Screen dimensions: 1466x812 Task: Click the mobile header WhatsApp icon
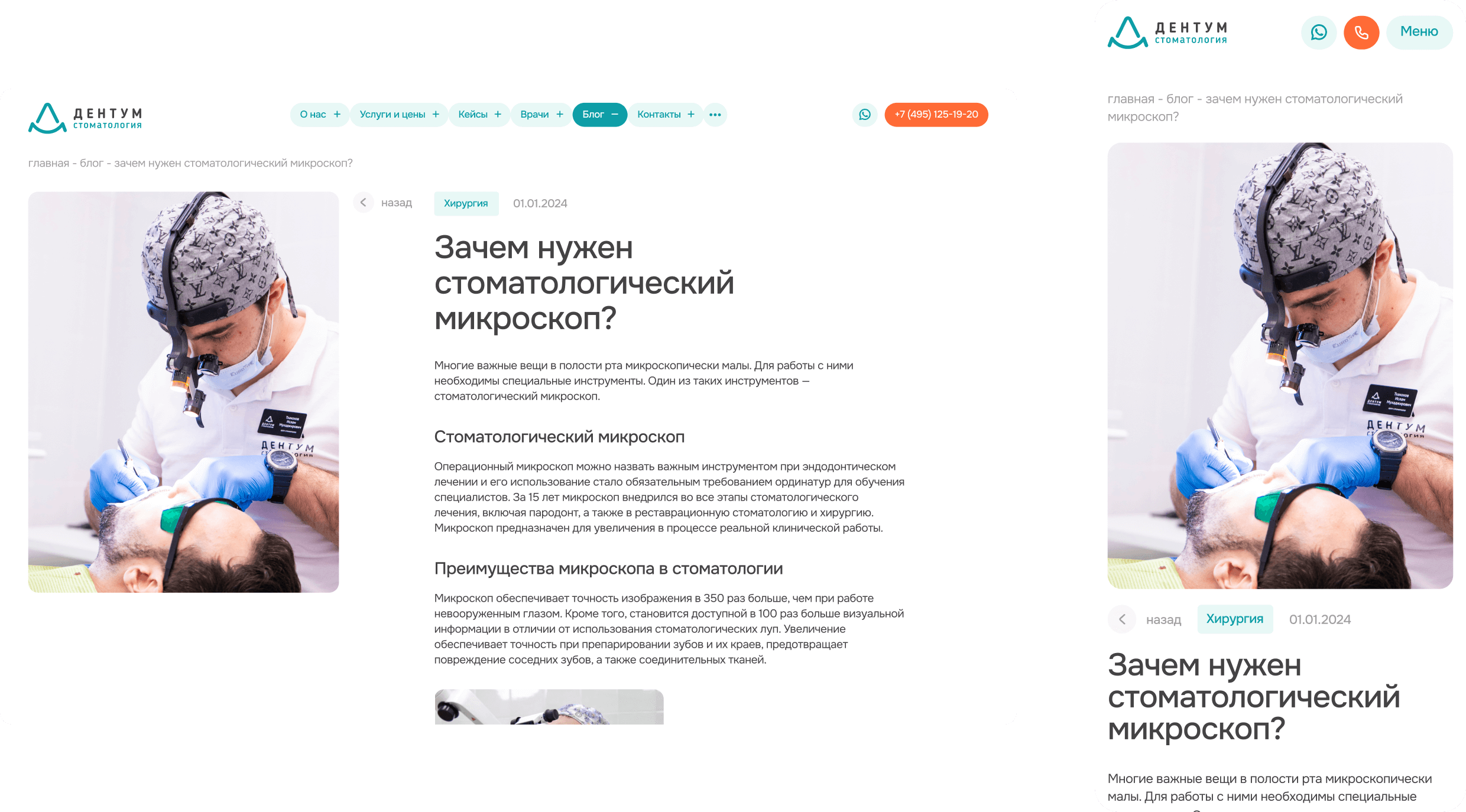(1319, 33)
